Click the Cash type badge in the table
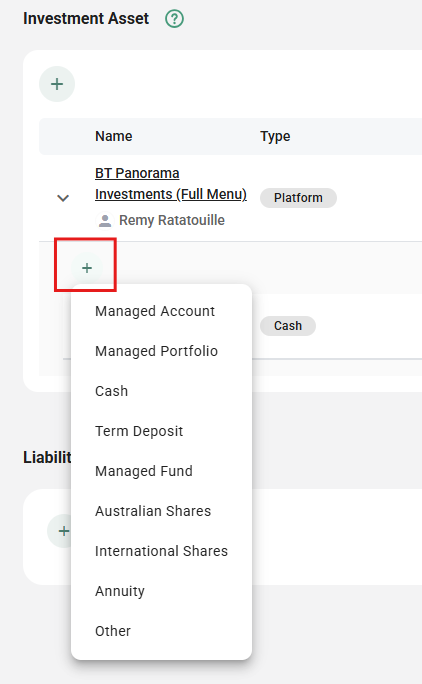The width and height of the screenshot is (422, 684). click(288, 326)
